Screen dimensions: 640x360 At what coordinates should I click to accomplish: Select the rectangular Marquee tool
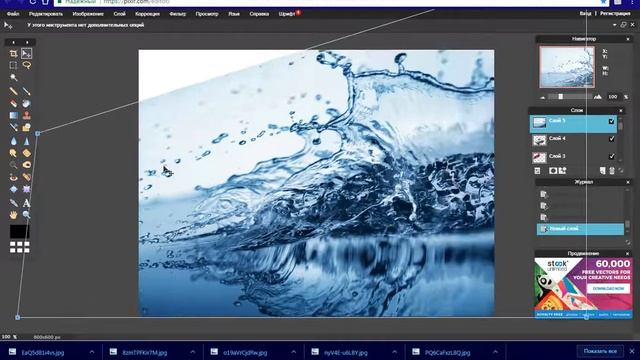pyautogui.click(x=13, y=65)
